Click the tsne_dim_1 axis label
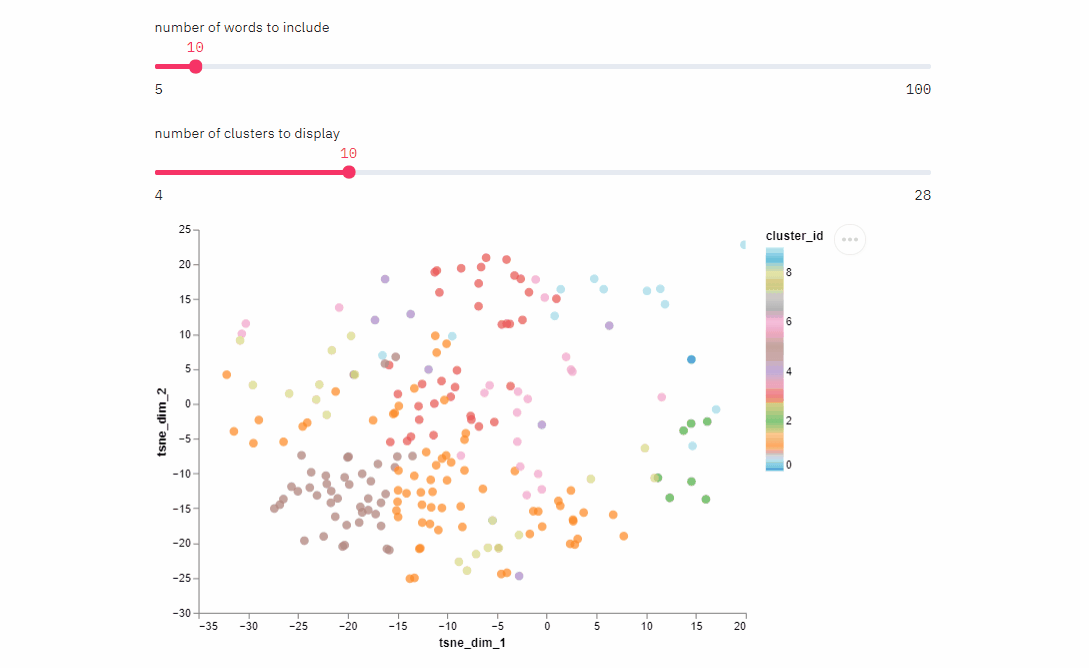Image resolution: width=1089 pixels, height=668 pixels. pos(473,643)
